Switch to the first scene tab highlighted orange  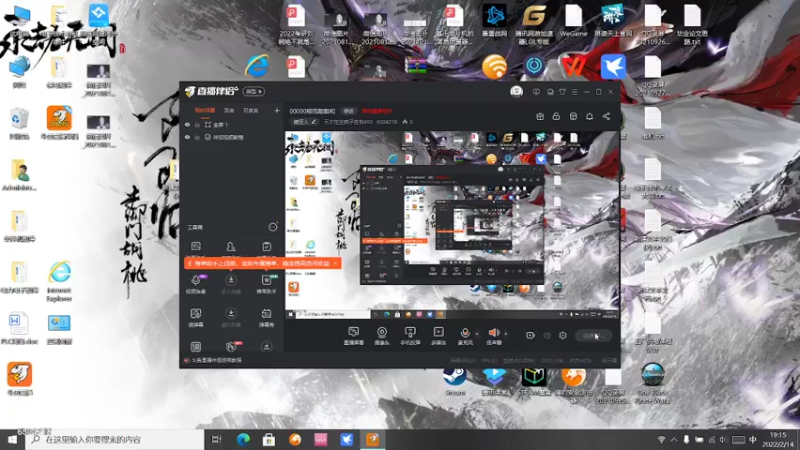pos(205,110)
